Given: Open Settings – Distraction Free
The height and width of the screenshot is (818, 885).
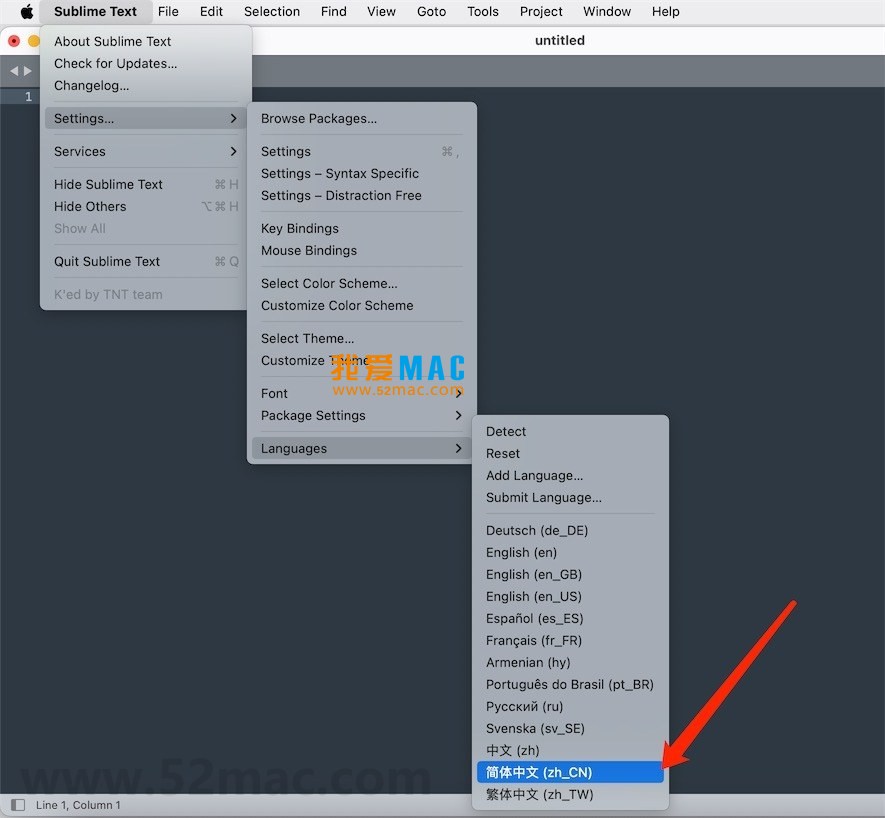Looking at the screenshot, I should (x=361, y=195).
